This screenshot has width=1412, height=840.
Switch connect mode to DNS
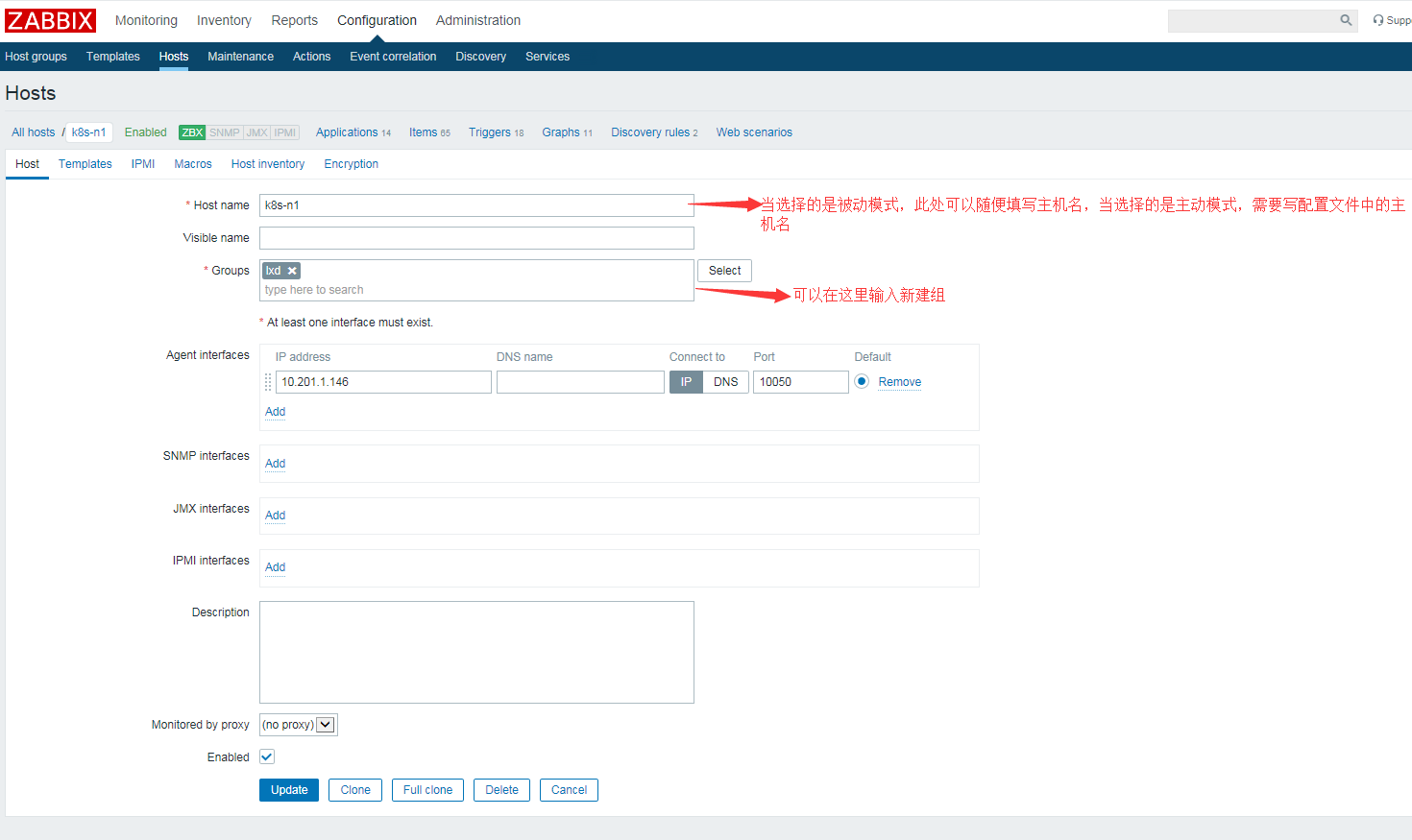coord(726,382)
